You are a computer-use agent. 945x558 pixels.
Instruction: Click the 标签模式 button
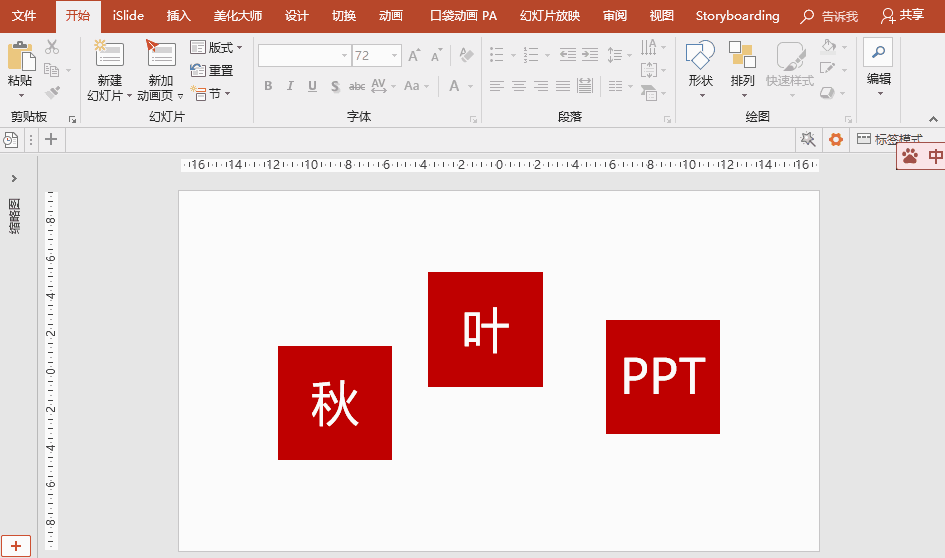[x=890, y=139]
